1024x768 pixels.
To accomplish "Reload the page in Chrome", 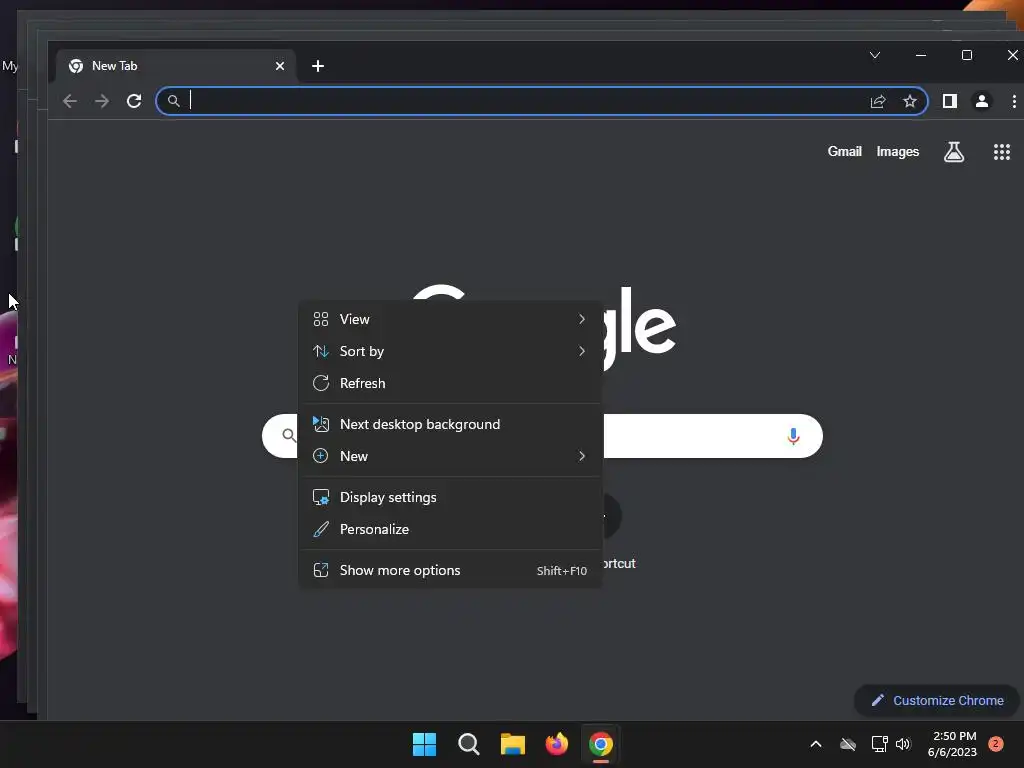I will 134,101.
